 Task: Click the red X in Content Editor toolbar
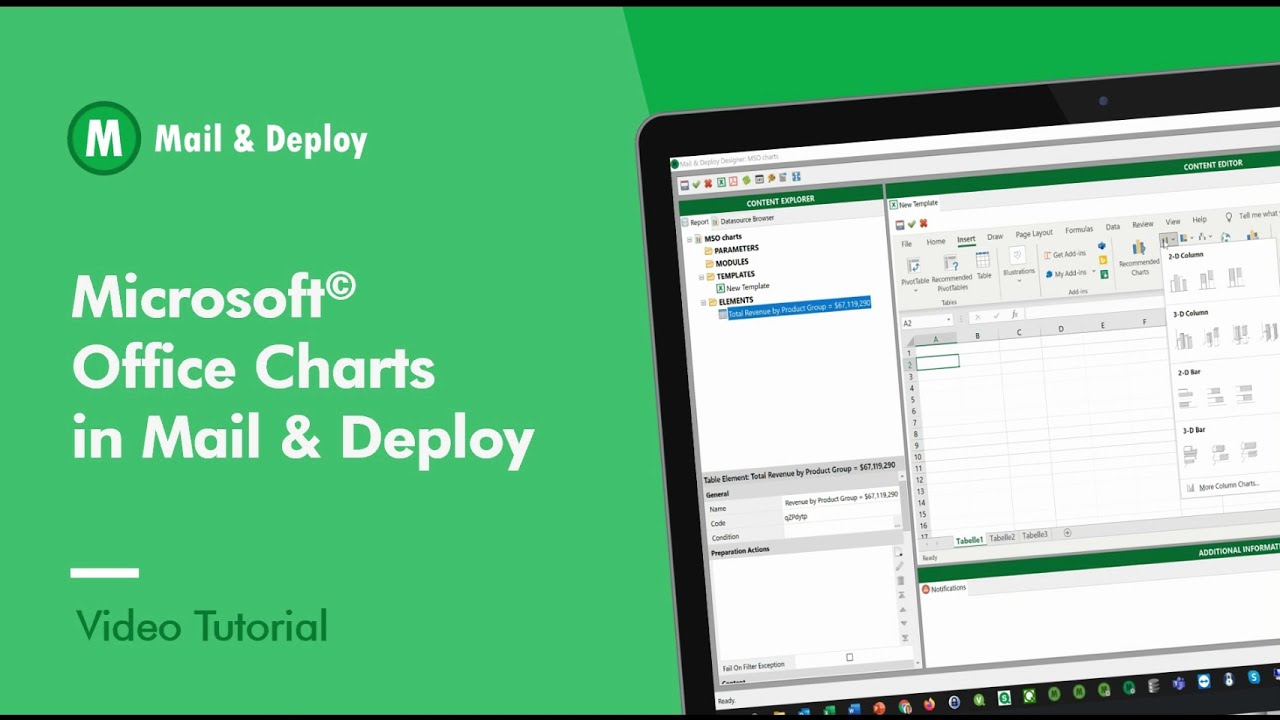[x=923, y=223]
